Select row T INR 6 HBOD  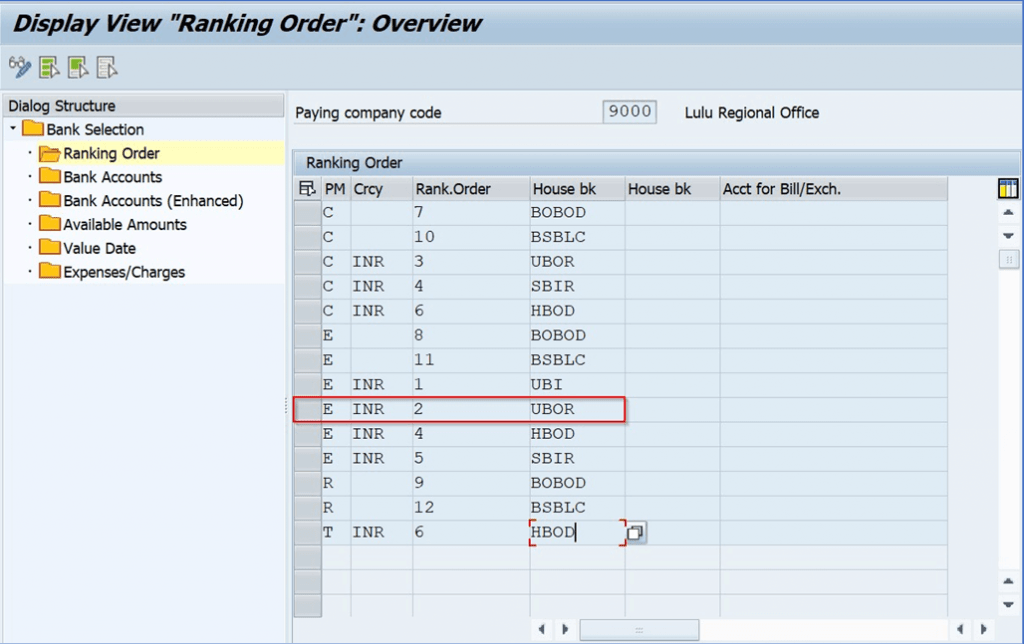[x=307, y=532]
